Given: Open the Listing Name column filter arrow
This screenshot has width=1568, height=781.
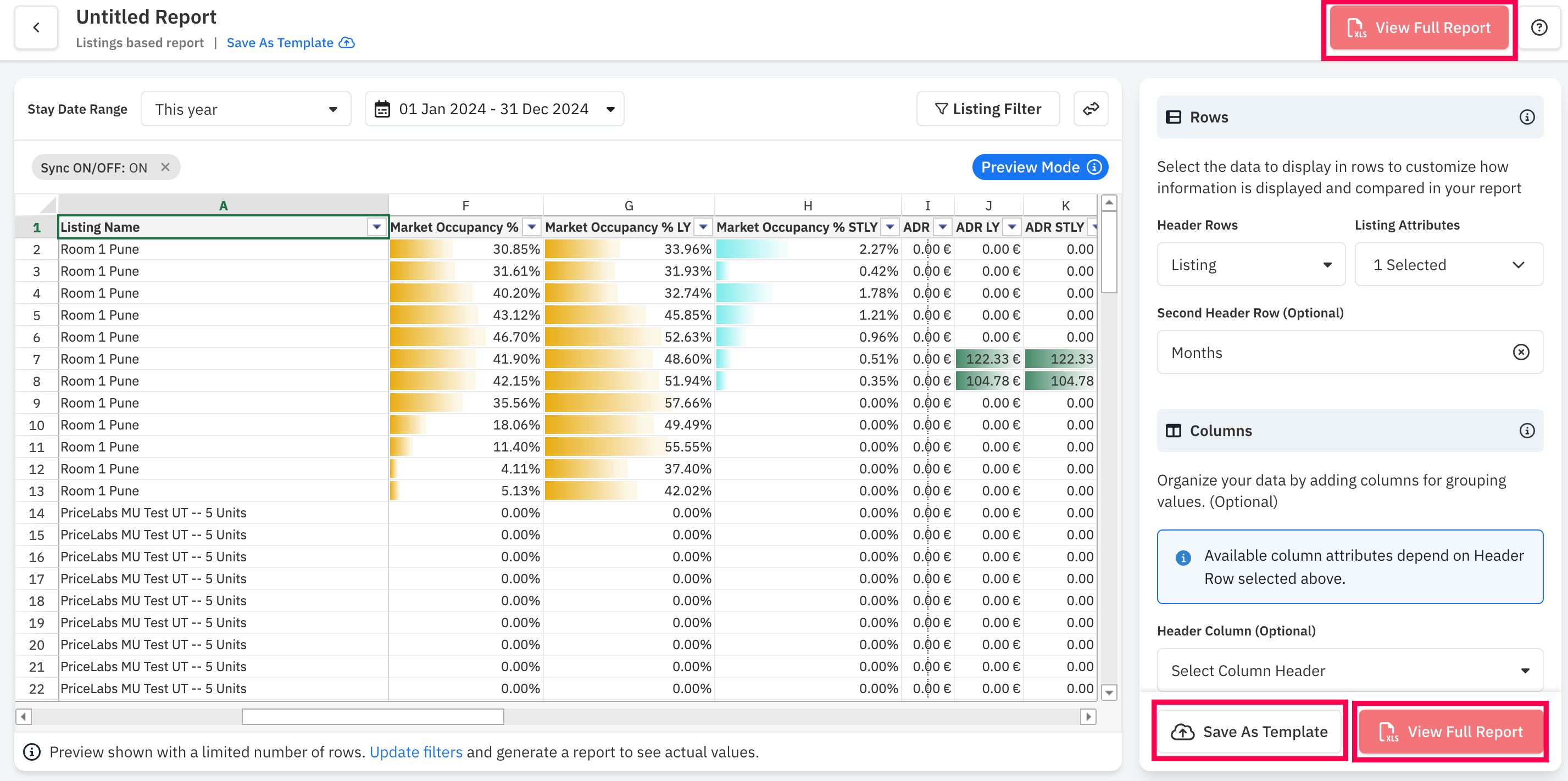Looking at the screenshot, I should click(377, 227).
